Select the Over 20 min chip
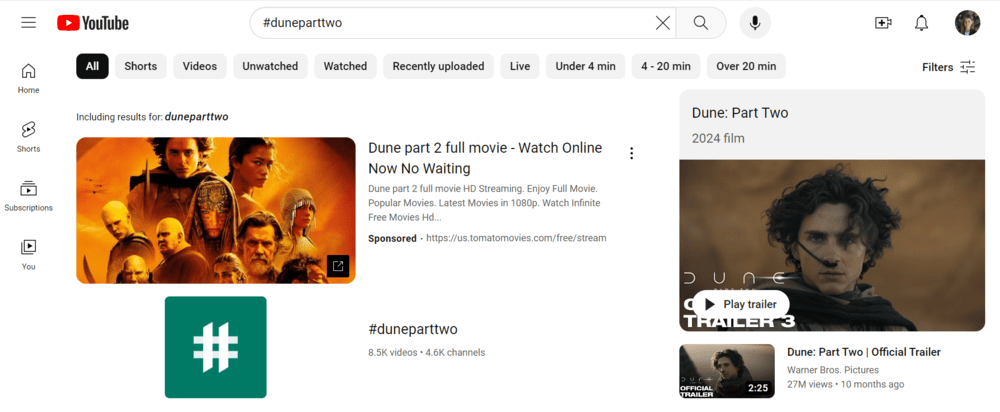This screenshot has height=412, width=1000. tap(746, 66)
